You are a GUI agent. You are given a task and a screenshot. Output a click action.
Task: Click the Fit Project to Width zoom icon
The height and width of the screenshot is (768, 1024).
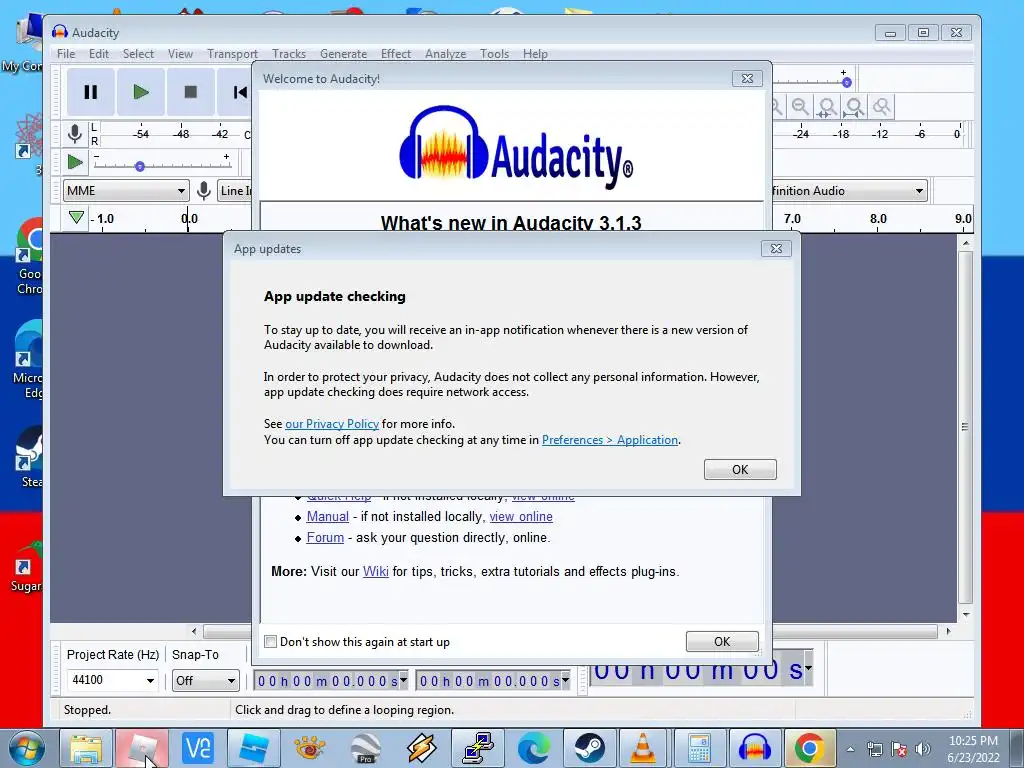[x=854, y=107]
